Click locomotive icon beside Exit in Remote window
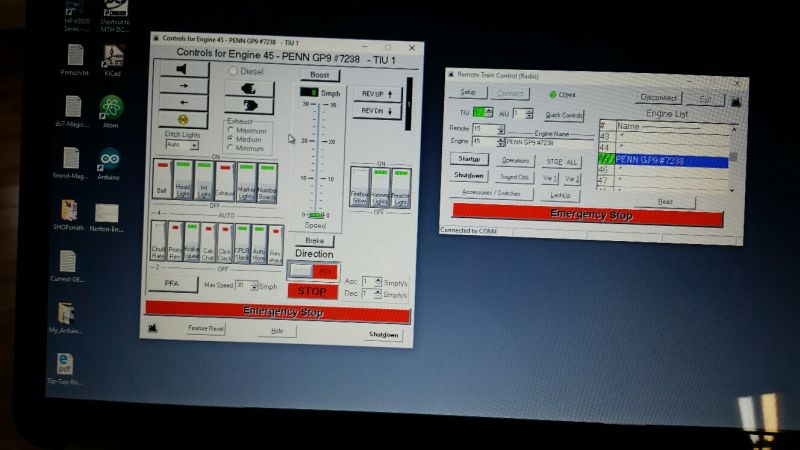Image resolution: width=800 pixels, height=450 pixels. tap(736, 102)
